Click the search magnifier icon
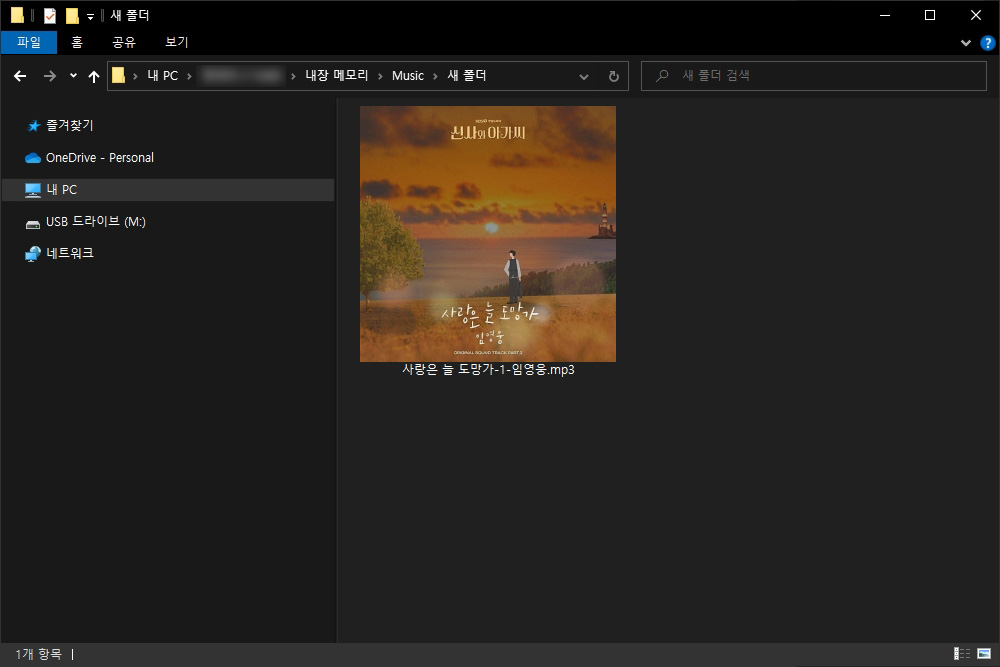 (x=662, y=75)
